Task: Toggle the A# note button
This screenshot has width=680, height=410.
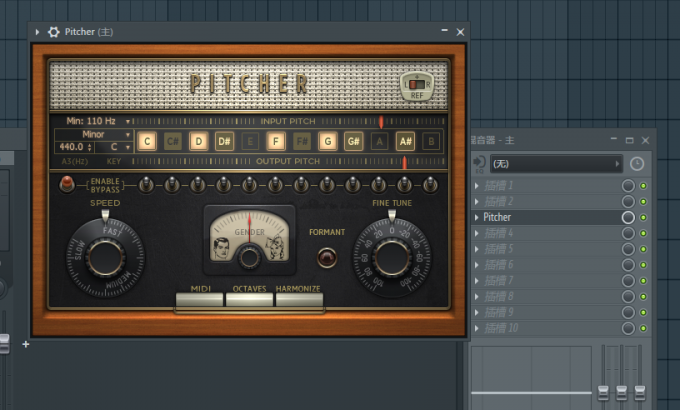Action: (x=405, y=141)
